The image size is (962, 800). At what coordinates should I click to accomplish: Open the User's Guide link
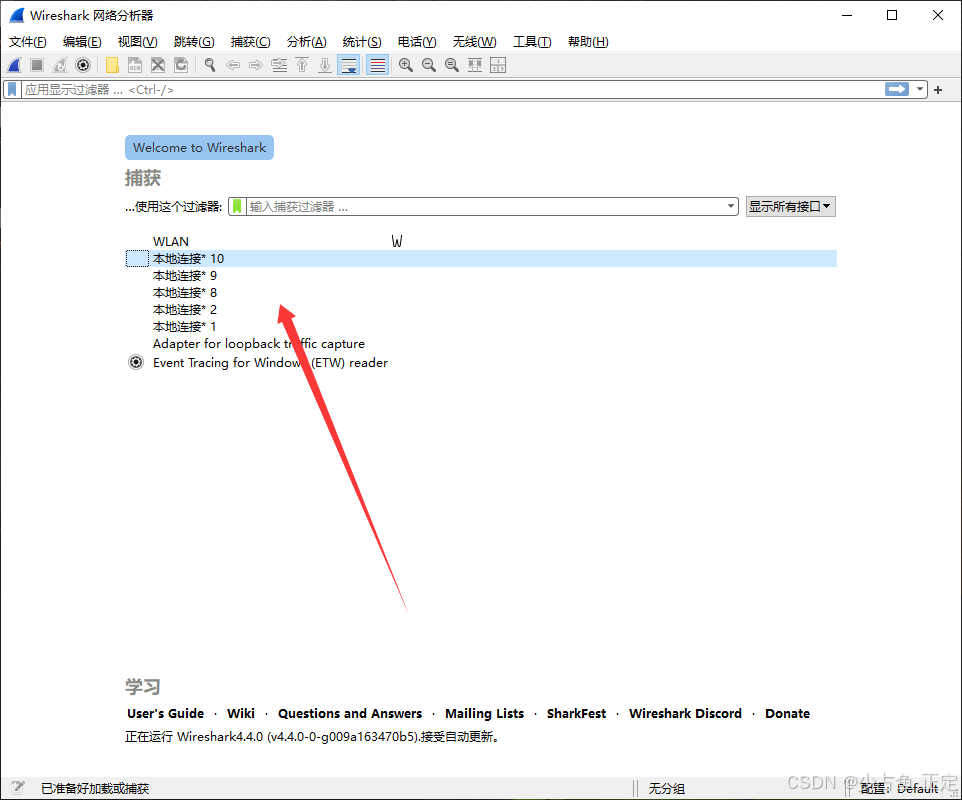166,713
